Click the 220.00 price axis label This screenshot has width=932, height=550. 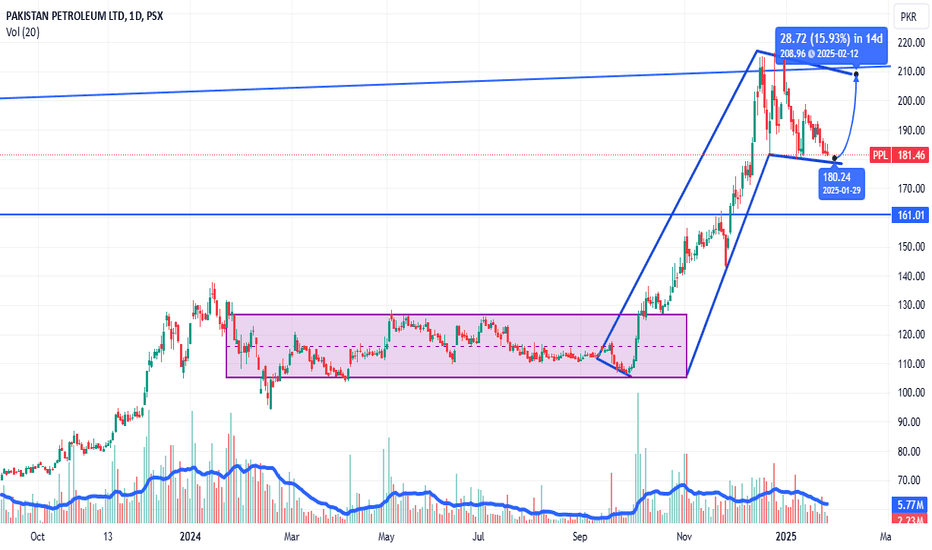pyautogui.click(x=911, y=43)
